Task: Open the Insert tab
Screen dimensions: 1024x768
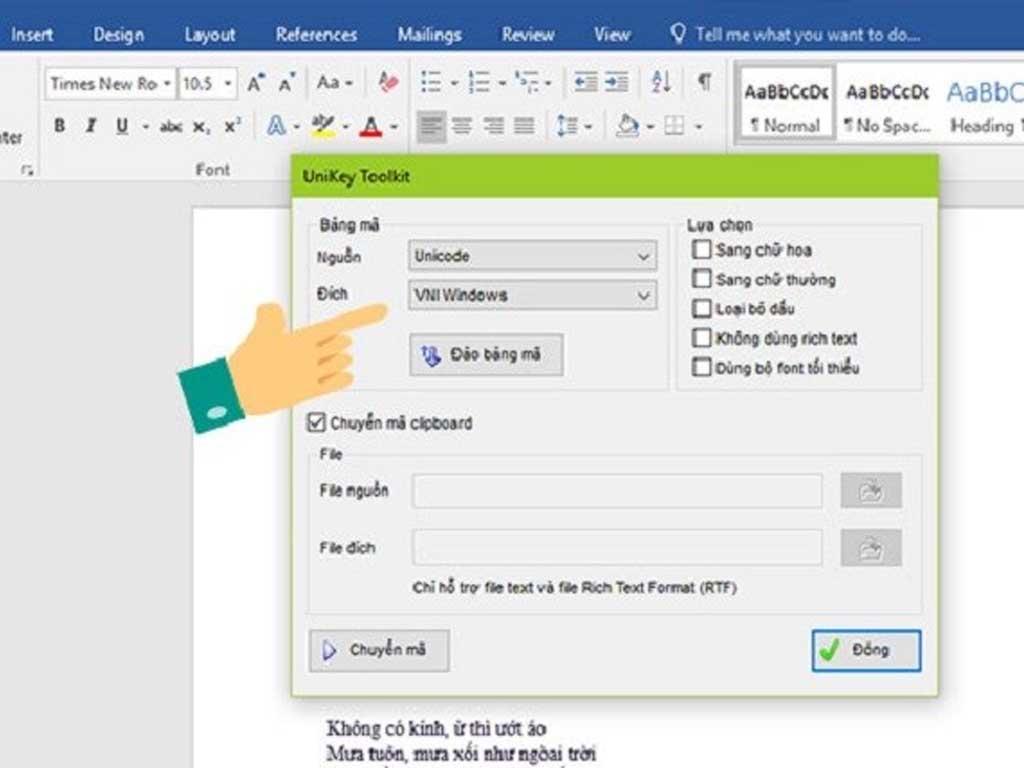Action: [x=32, y=35]
